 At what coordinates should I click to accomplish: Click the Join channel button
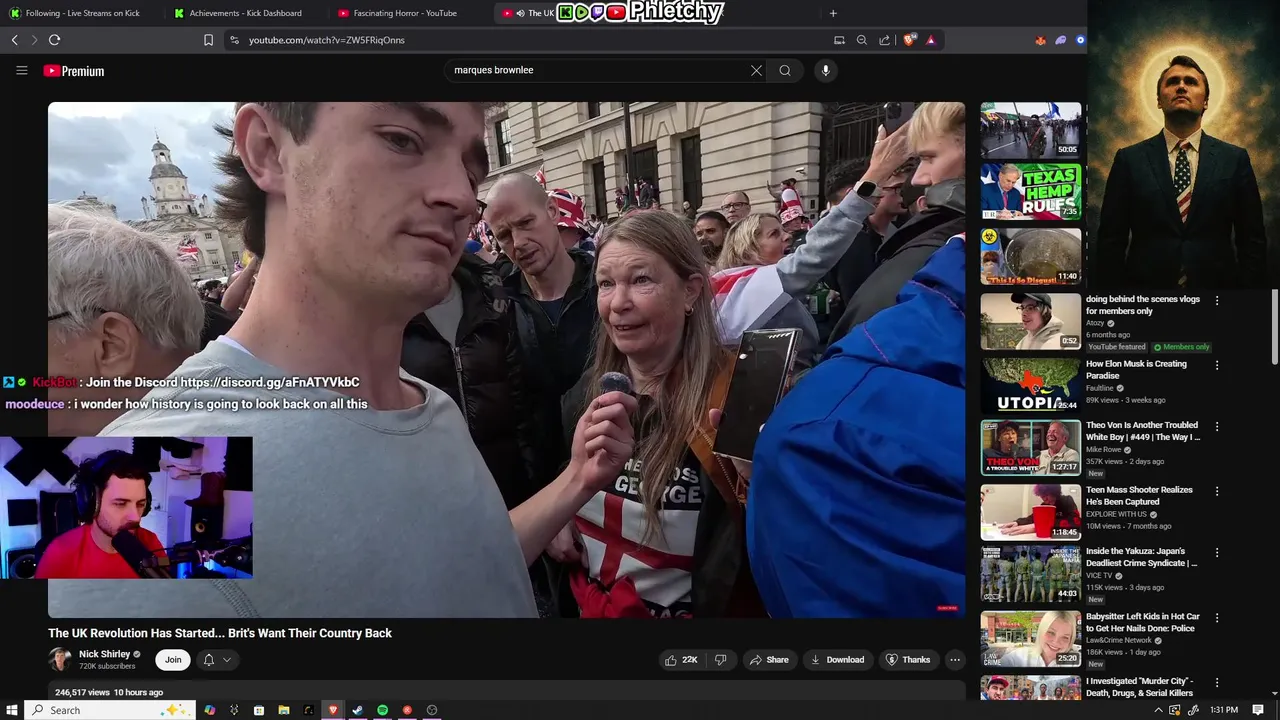[173, 660]
